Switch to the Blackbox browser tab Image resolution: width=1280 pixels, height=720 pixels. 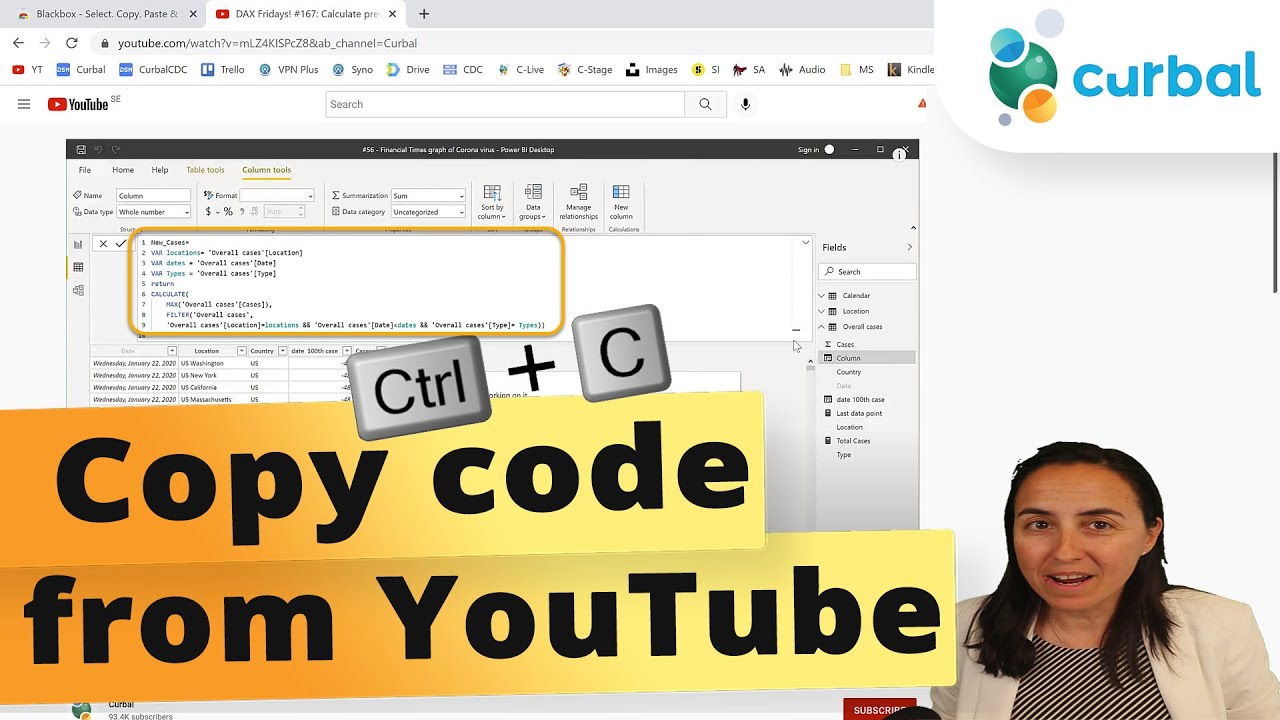105,14
